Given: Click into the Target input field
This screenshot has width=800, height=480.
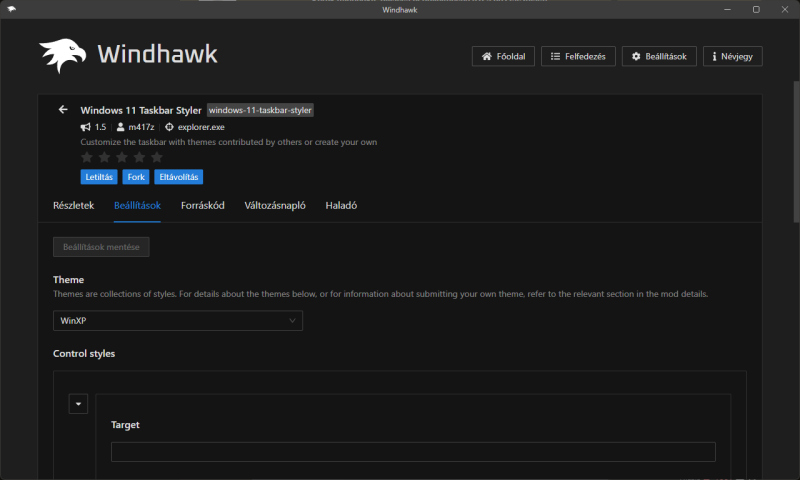Looking at the screenshot, I should coord(413,452).
